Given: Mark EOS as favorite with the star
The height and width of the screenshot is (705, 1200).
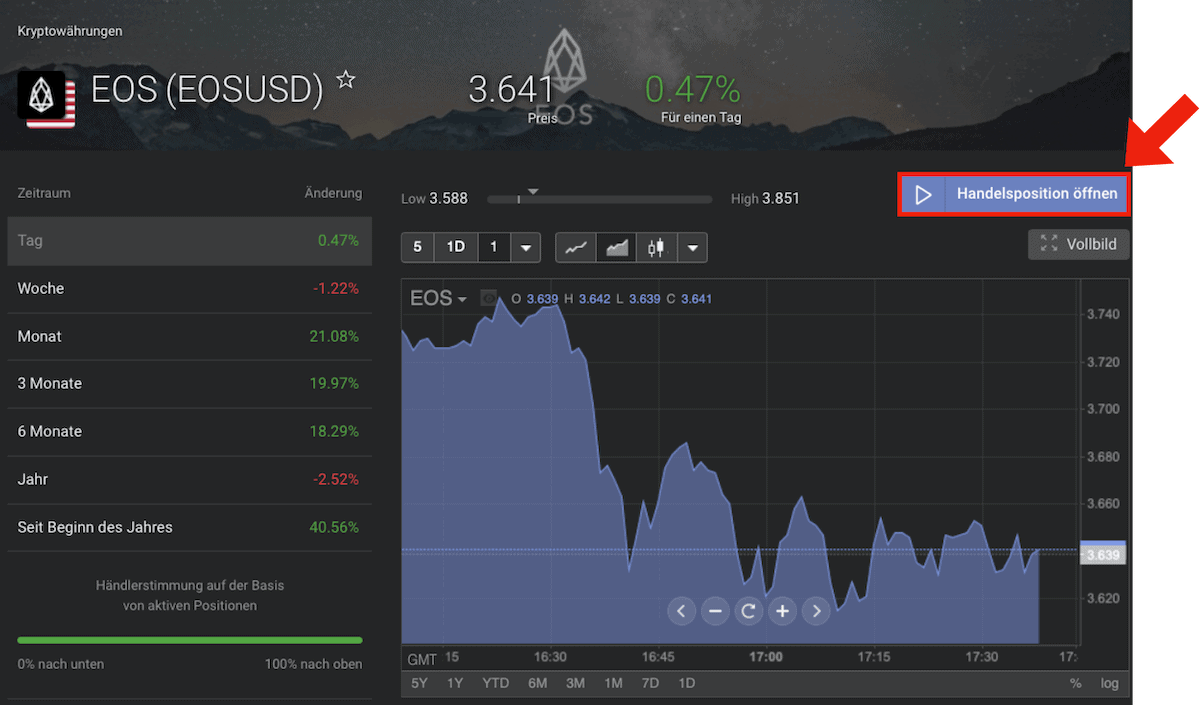Looking at the screenshot, I should [345, 82].
